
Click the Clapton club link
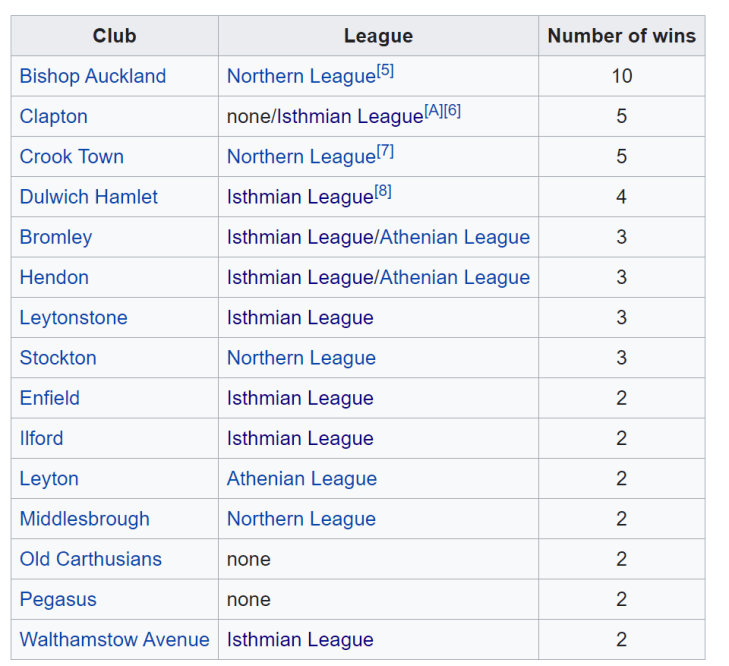point(54,116)
